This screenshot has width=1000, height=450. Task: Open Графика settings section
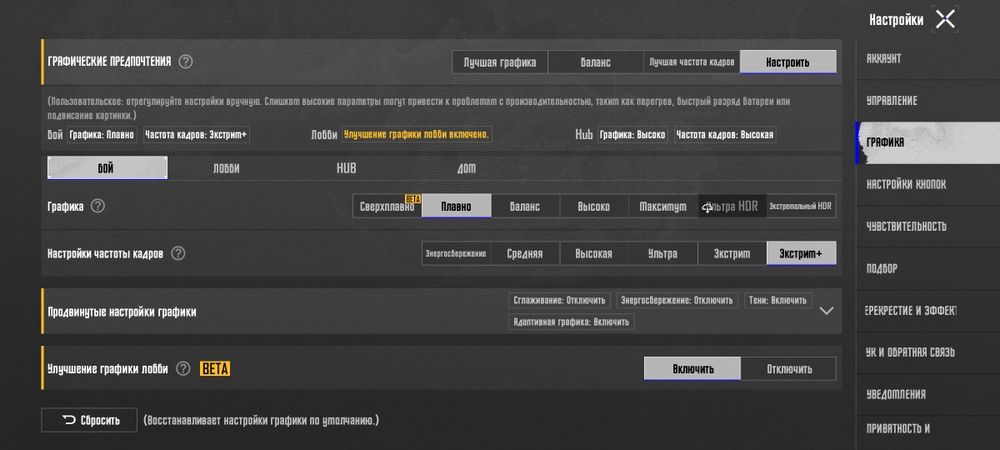928,143
